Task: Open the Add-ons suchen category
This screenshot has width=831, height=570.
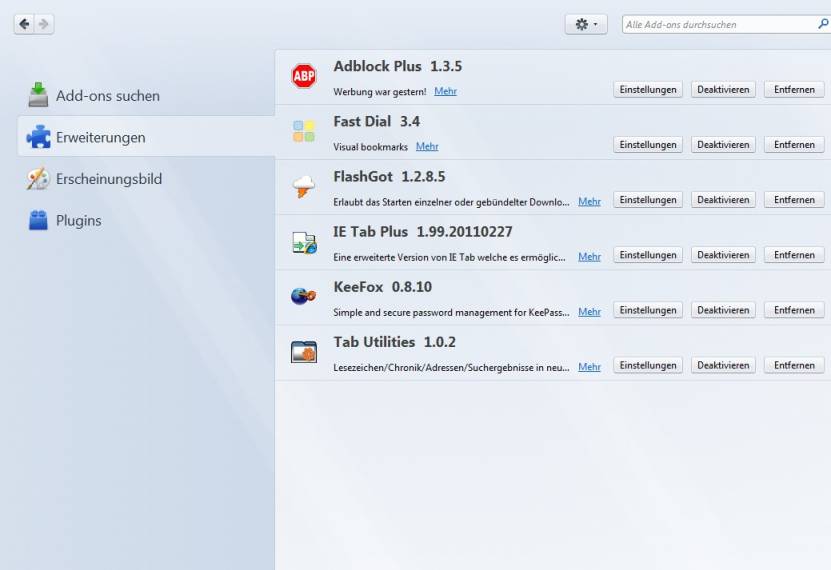Action: click(x=146, y=96)
